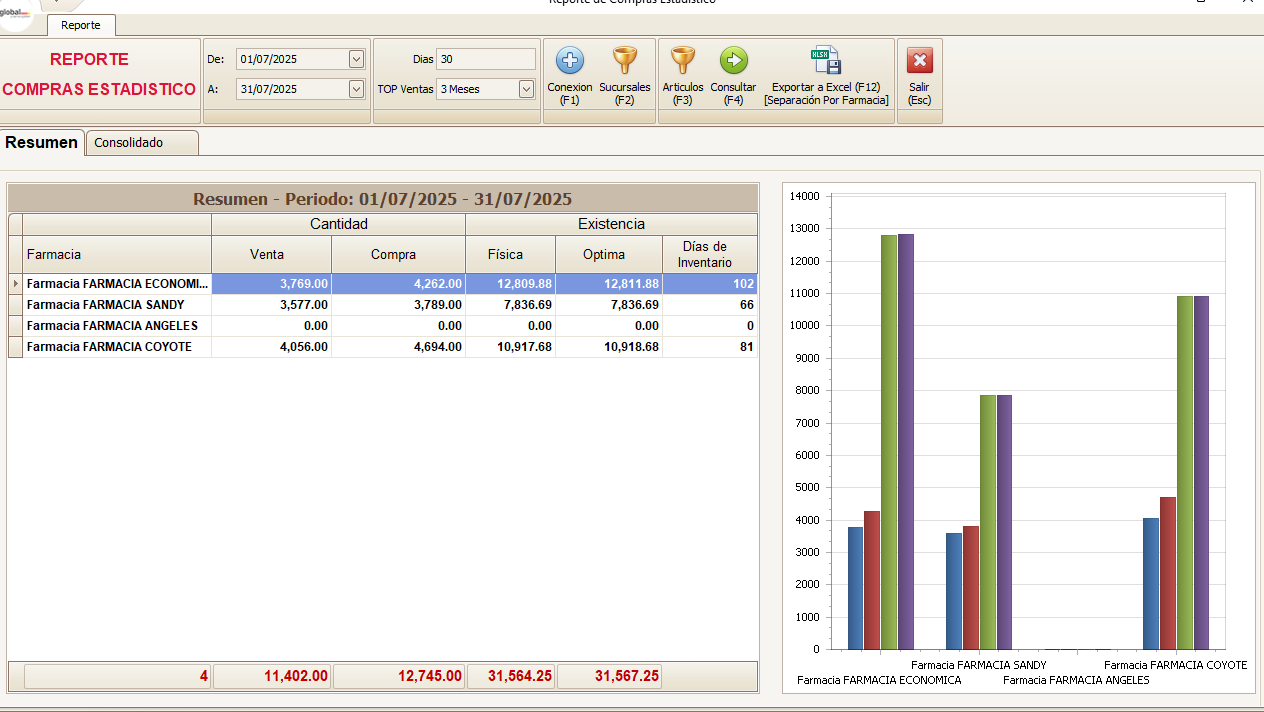Click the green bar for Farmacia ECONOMICA
Screen dimensions: 1264x712
coord(888,440)
